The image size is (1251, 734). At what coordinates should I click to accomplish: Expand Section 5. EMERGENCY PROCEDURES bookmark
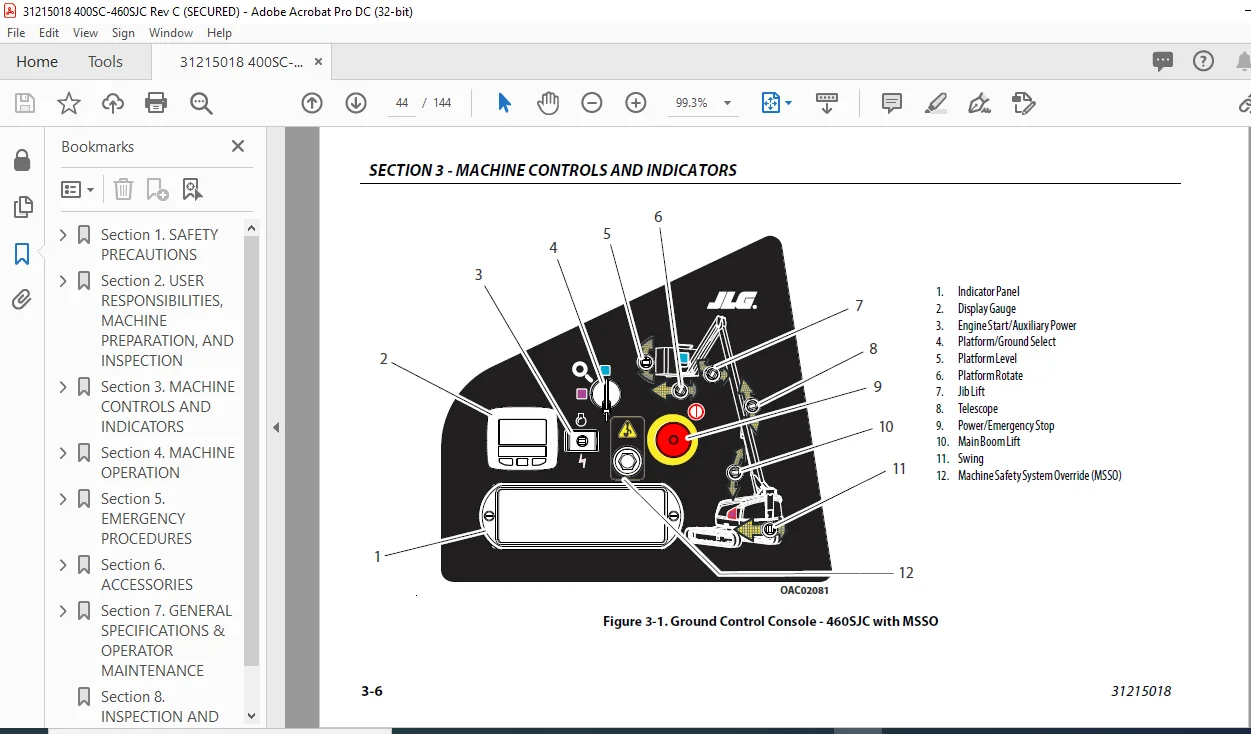63,499
